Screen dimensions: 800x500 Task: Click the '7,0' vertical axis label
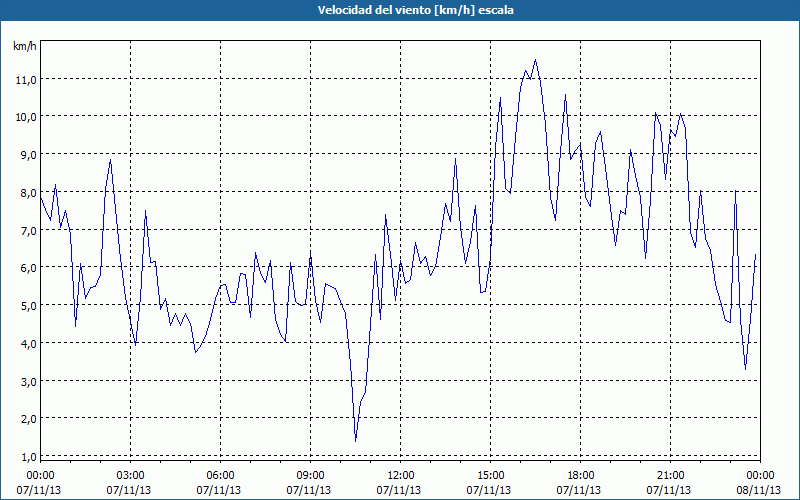(28, 230)
